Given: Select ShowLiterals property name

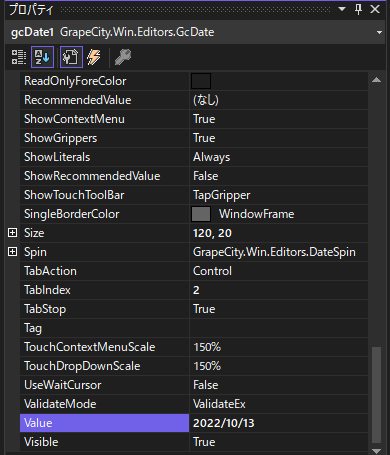Looking at the screenshot, I should pos(57,157).
